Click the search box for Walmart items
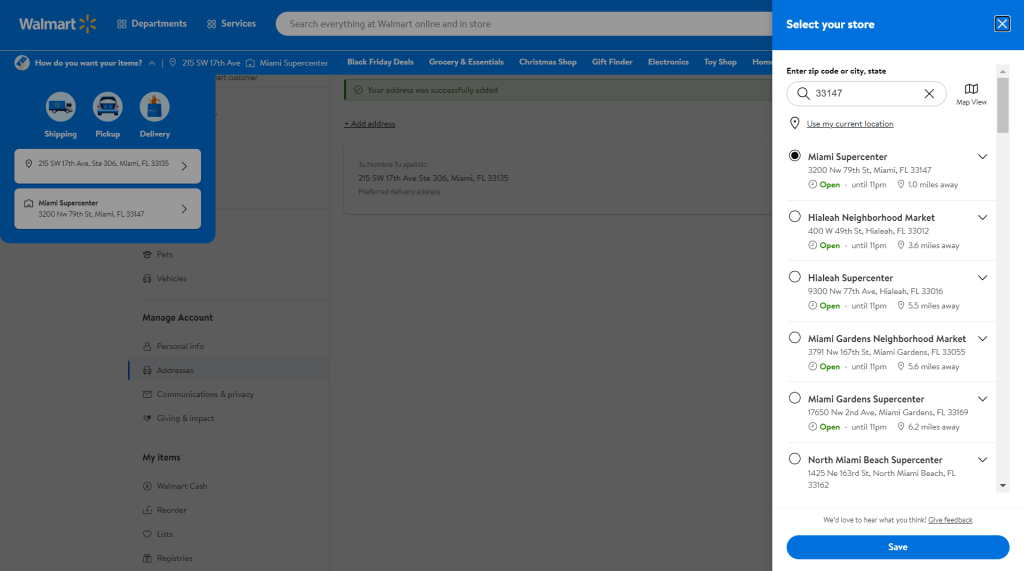1024x571 pixels. tap(524, 24)
